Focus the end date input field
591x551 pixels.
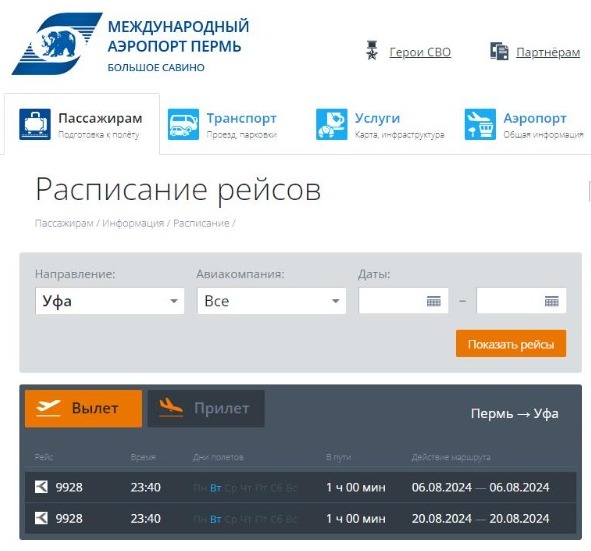pos(521,301)
